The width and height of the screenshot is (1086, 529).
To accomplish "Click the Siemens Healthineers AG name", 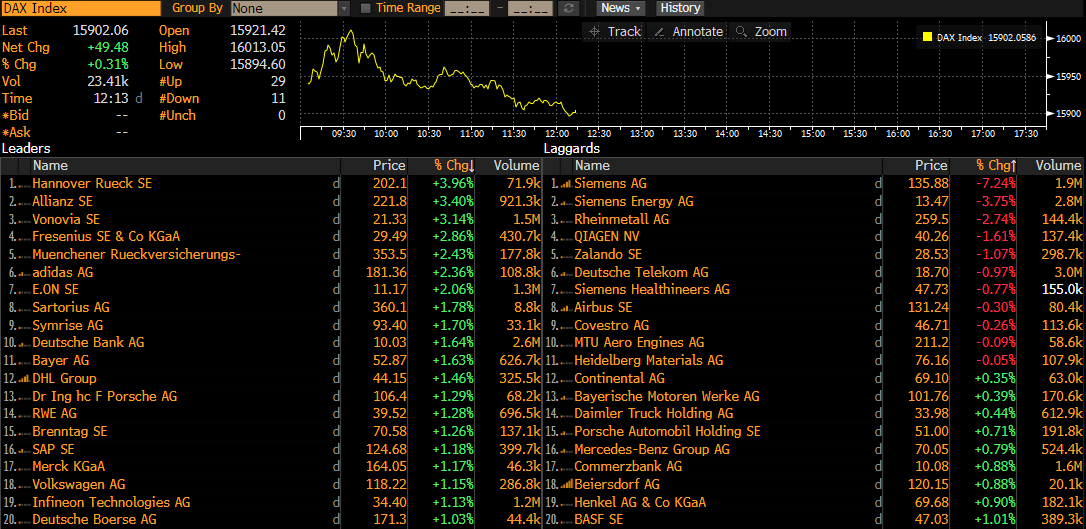I will pos(652,290).
